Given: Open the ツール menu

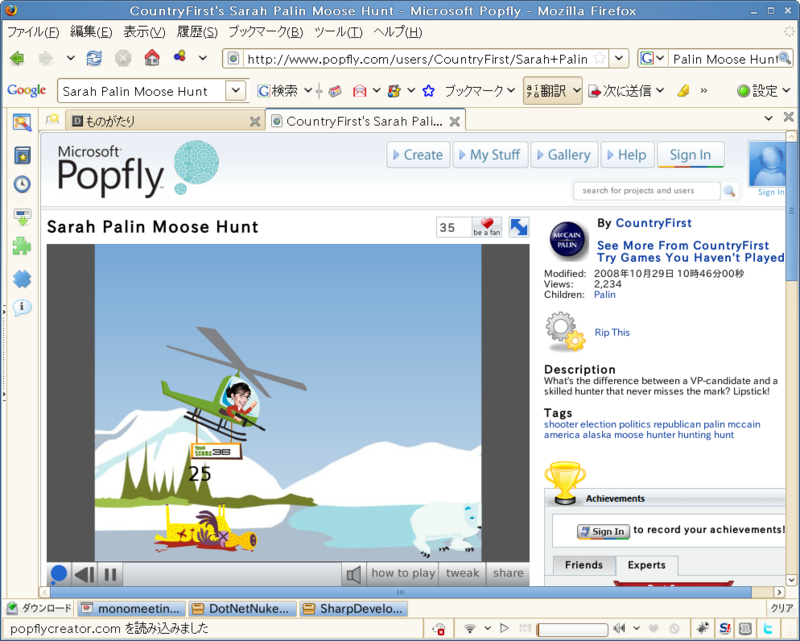Looking at the screenshot, I should 338,32.
